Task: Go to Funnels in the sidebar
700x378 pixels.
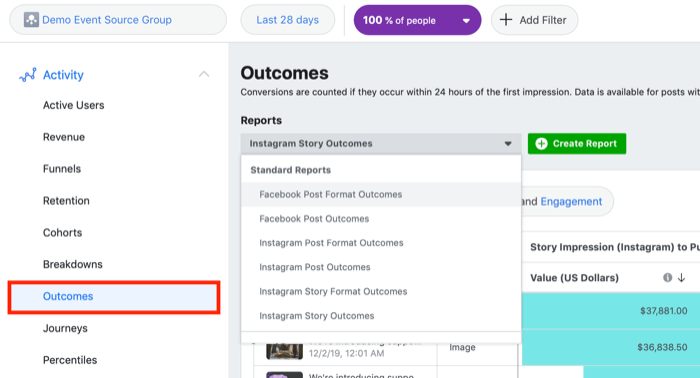Action: [x=62, y=169]
